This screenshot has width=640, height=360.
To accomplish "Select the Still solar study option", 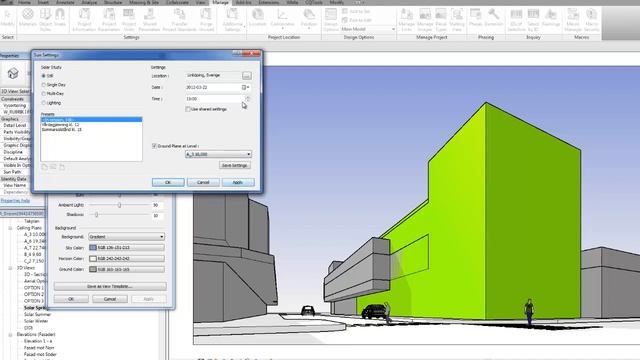I will pos(43,76).
